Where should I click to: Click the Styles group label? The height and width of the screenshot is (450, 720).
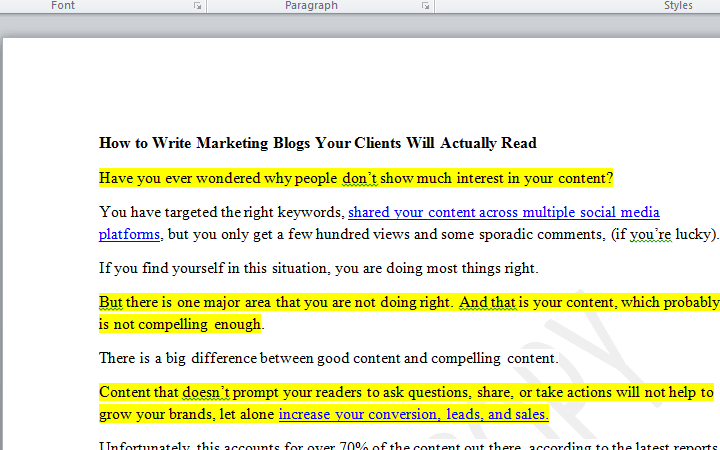click(678, 6)
